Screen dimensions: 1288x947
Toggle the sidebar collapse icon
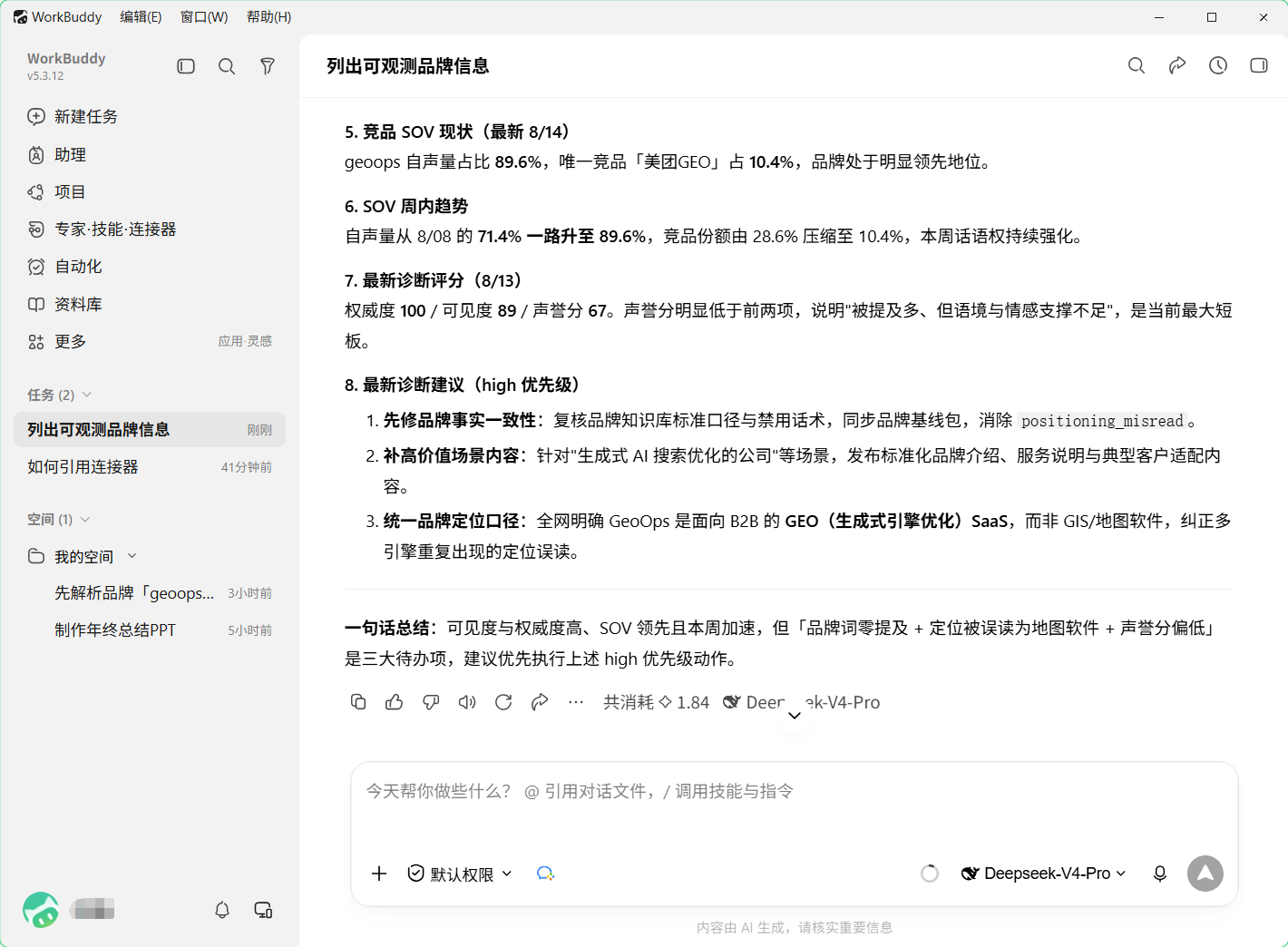coord(186,66)
